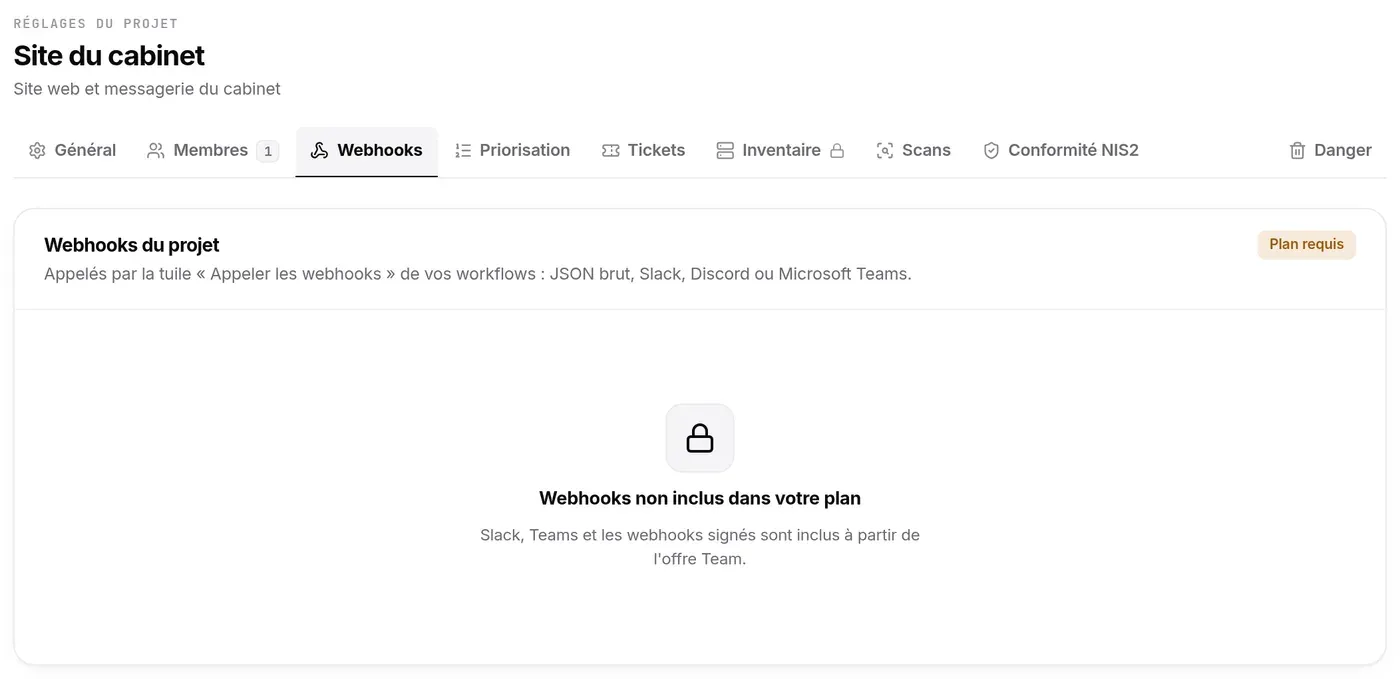
Task: Click the shield icon beside Conformité NIS2
Action: click(x=991, y=151)
